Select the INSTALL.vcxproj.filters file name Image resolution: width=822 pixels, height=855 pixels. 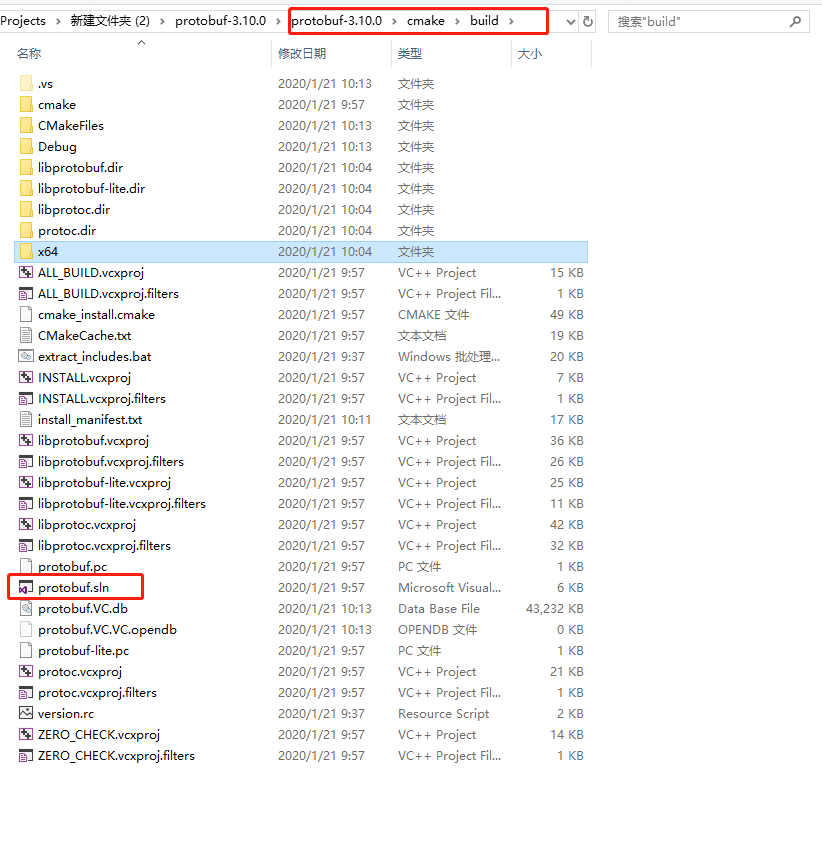[102, 399]
